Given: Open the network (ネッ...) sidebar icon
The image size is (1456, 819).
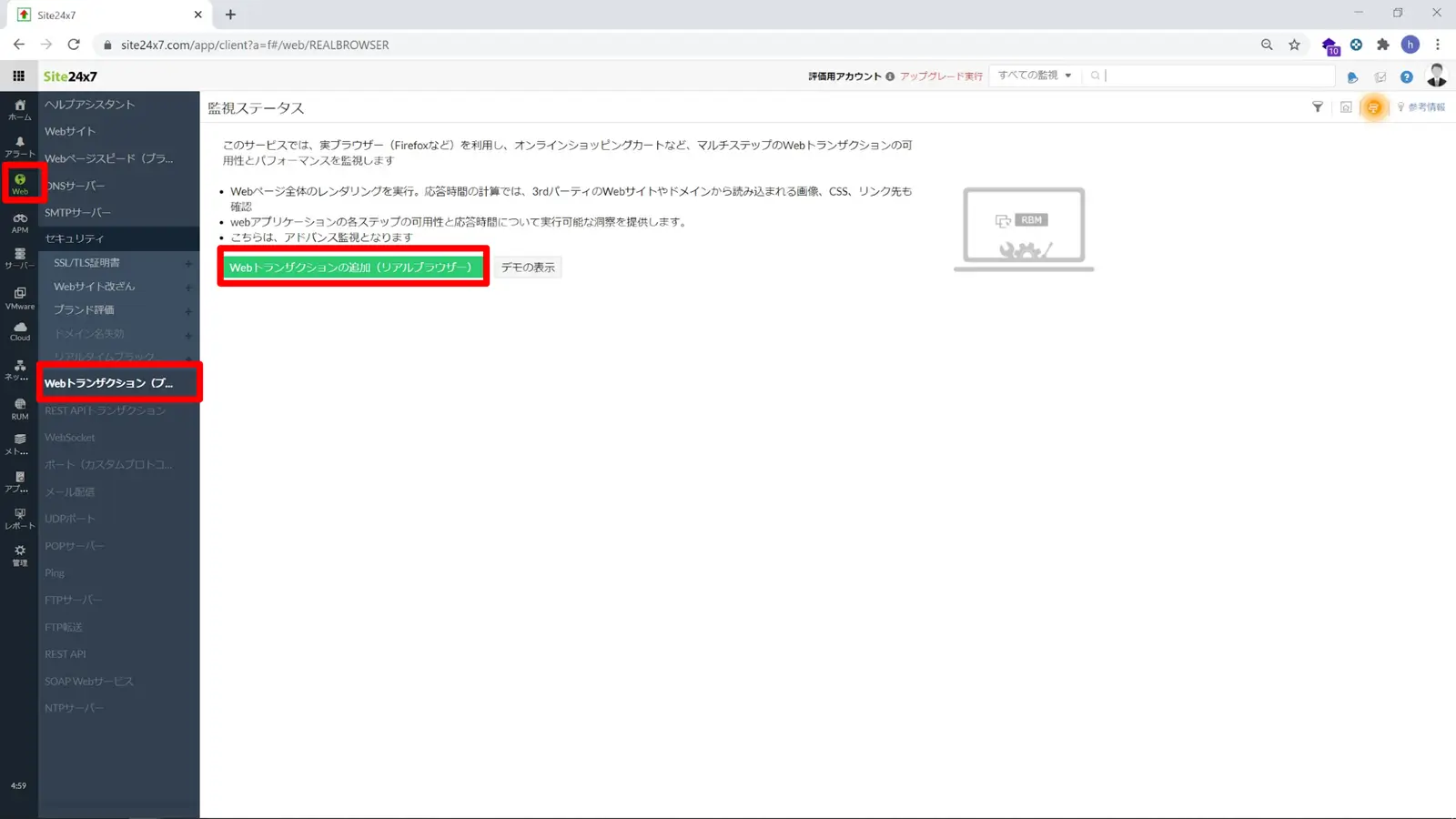Looking at the screenshot, I should (19, 370).
